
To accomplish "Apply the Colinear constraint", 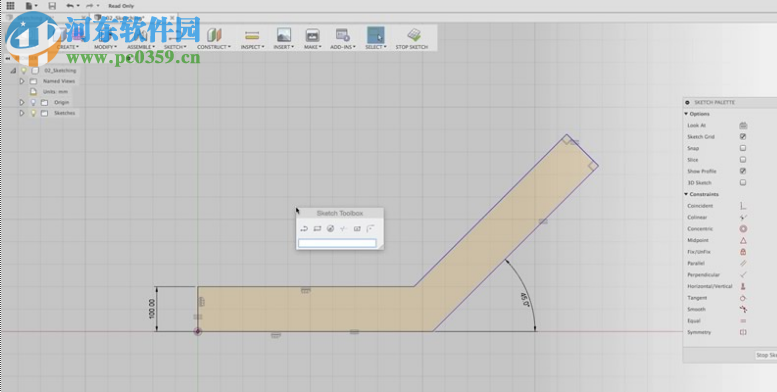I will (743, 217).
